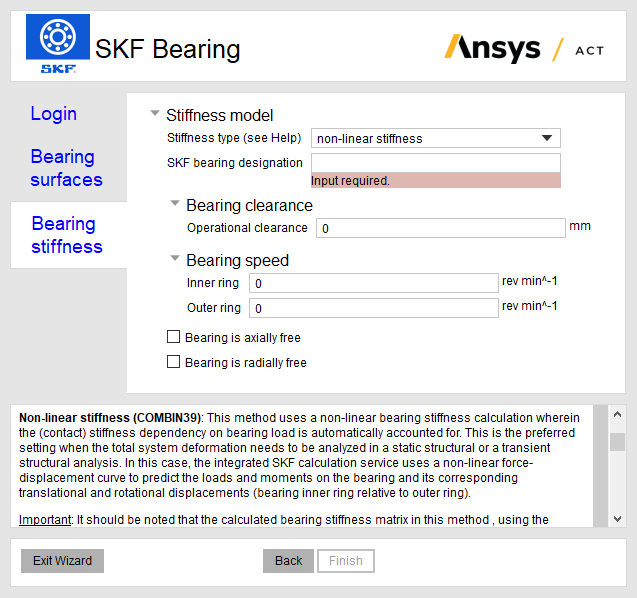The width and height of the screenshot is (637, 598).
Task: Open the Login step
Action: coord(54,114)
